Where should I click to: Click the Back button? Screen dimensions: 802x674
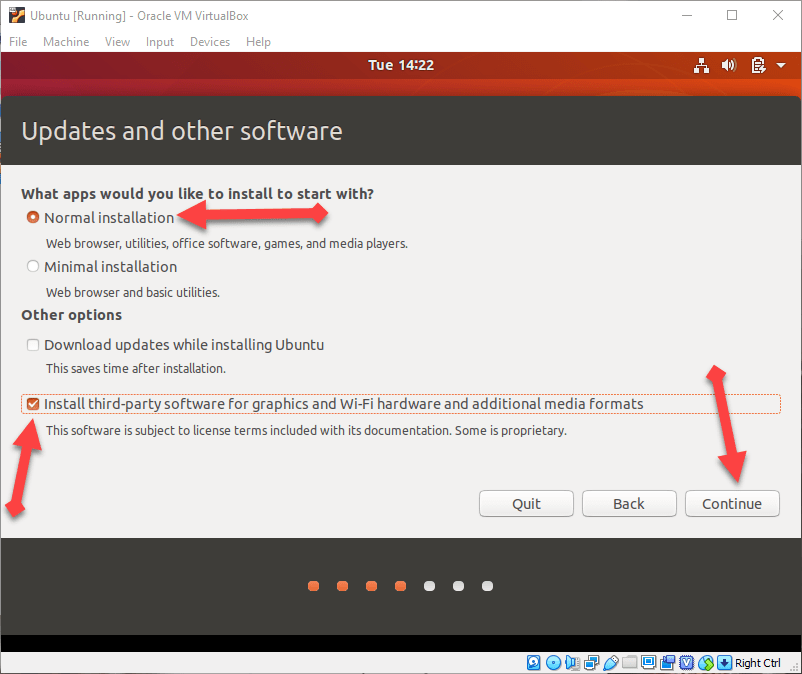629,503
